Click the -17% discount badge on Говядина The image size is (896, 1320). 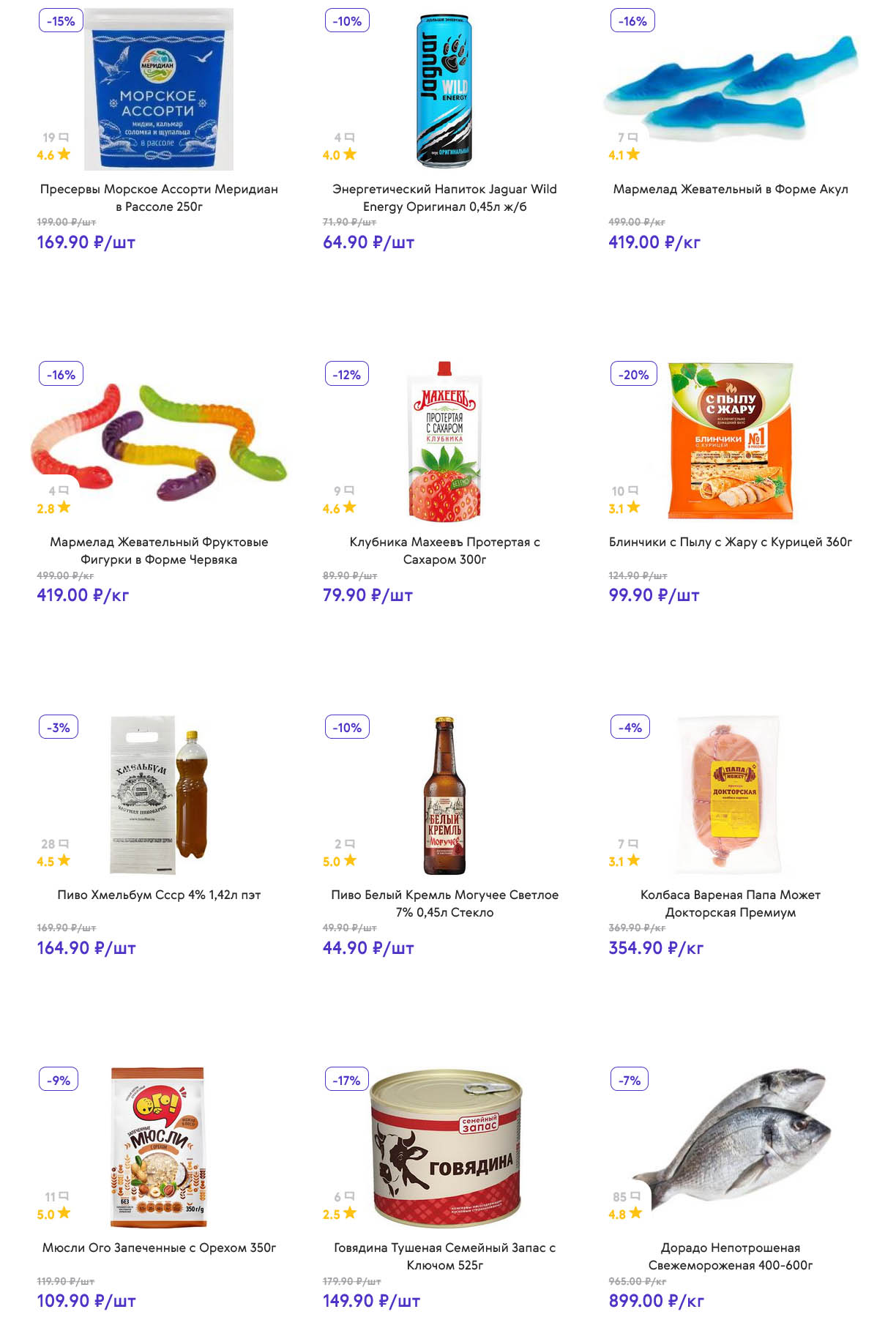point(346,1080)
